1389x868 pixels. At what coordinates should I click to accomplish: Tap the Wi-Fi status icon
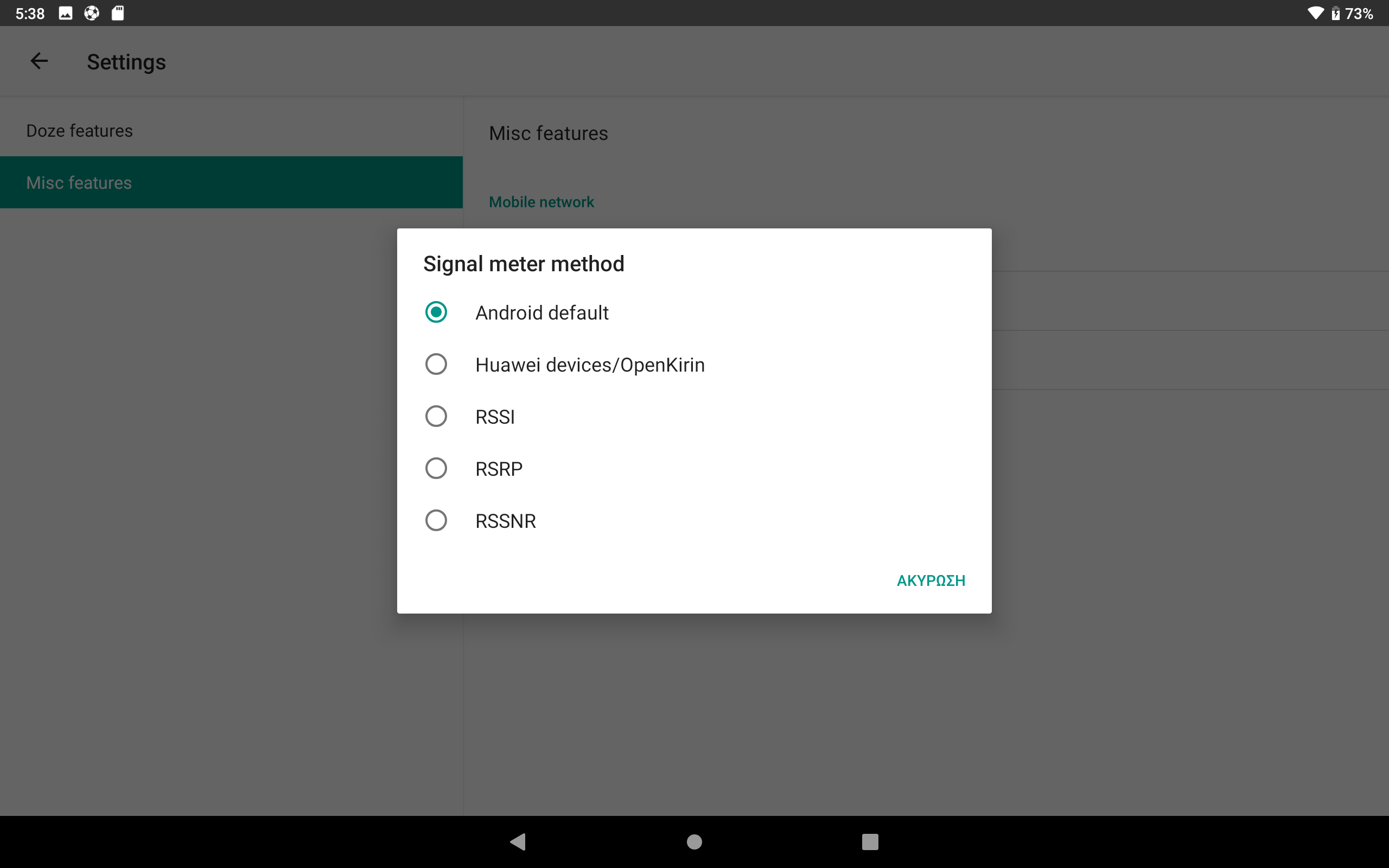[x=1316, y=13]
